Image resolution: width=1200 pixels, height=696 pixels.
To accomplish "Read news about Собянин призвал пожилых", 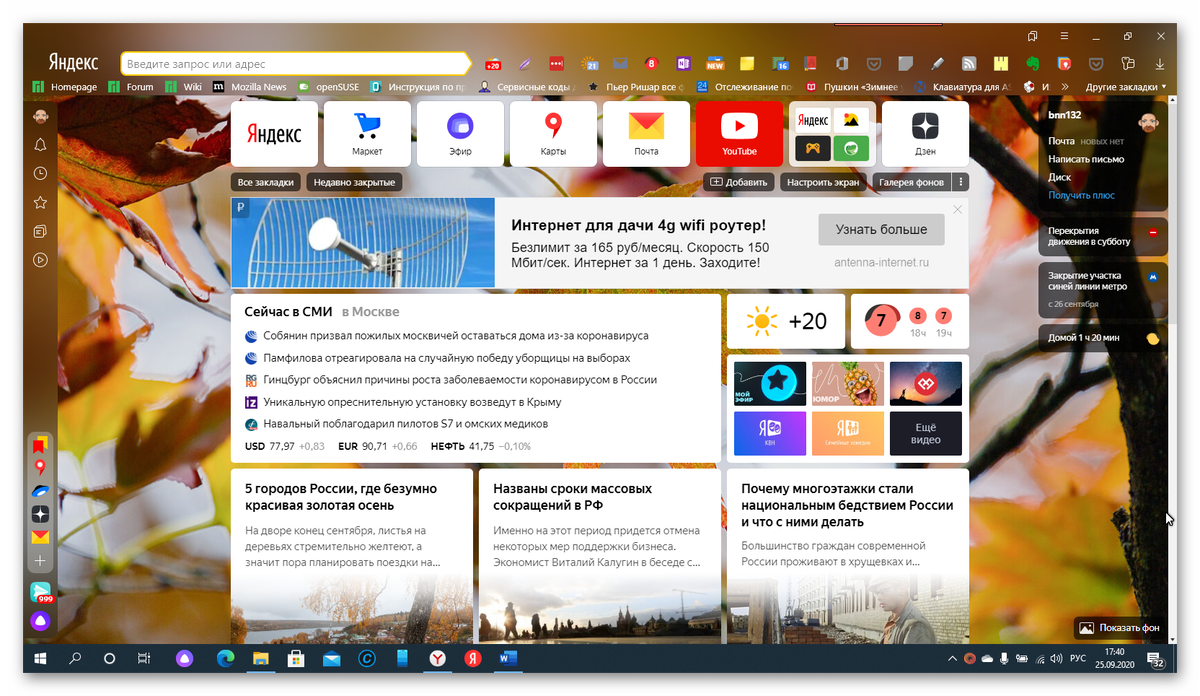I will pyautogui.click(x=456, y=336).
